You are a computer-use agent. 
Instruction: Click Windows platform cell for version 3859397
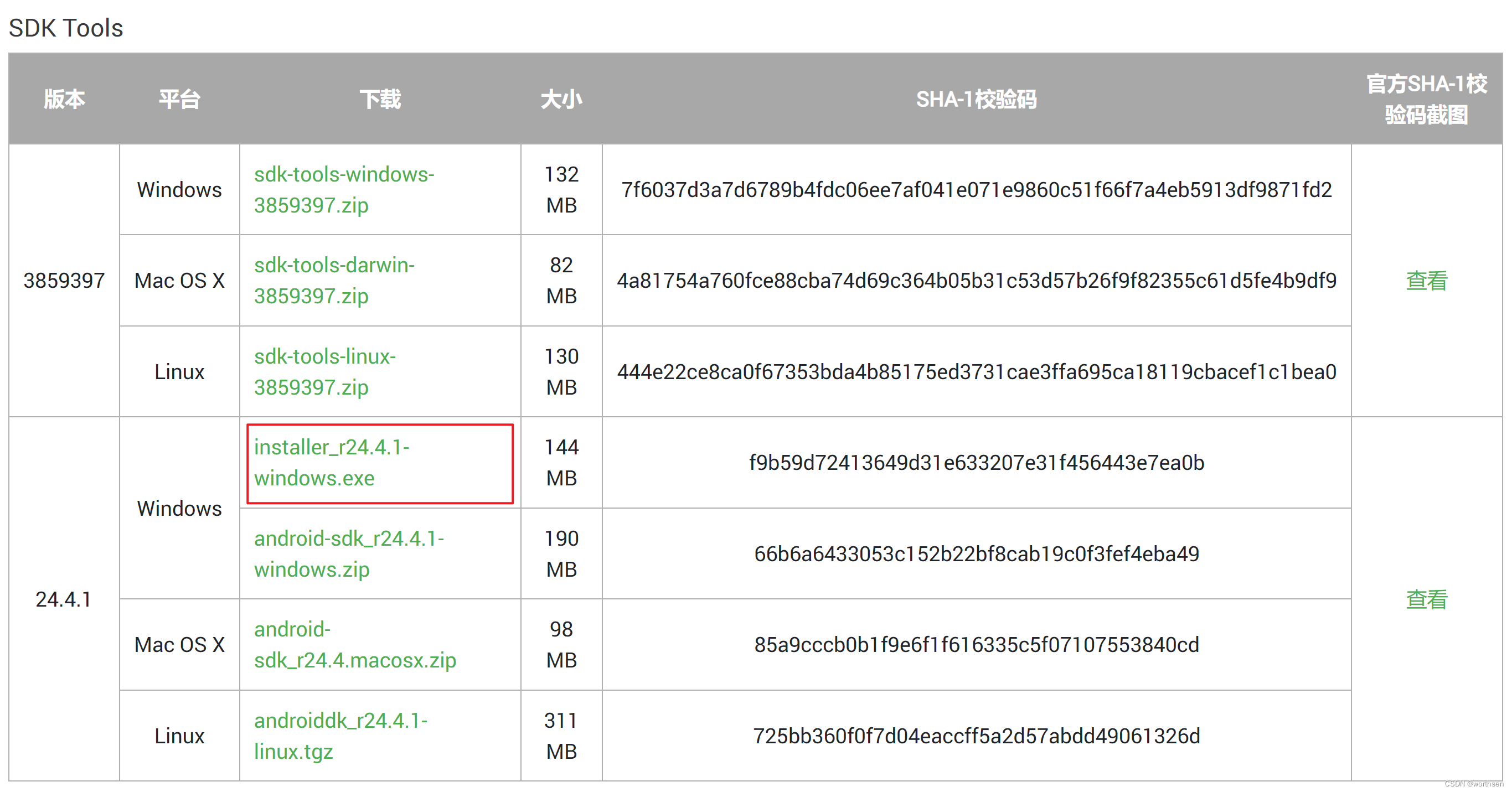pyautogui.click(x=179, y=189)
